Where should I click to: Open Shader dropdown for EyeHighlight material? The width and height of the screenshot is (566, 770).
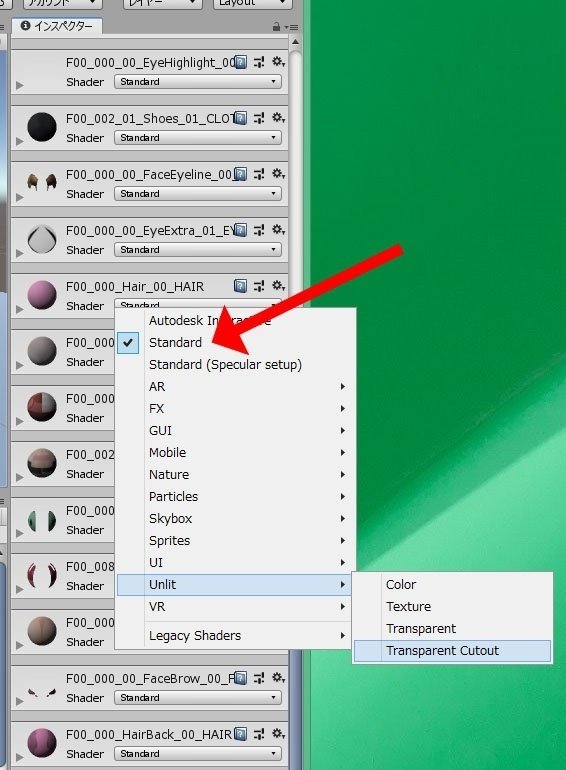(x=198, y=82)
